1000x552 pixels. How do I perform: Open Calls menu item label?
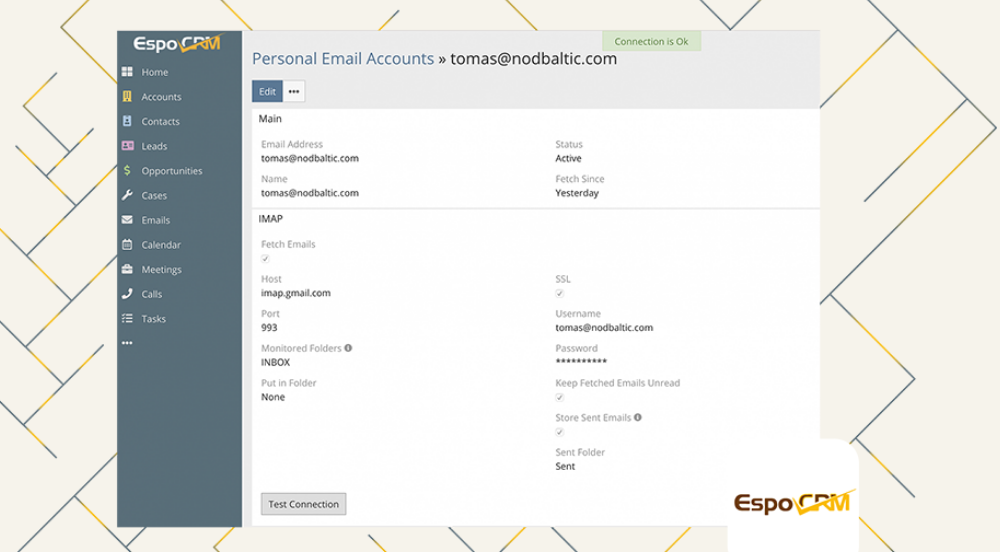coord(152,294)
